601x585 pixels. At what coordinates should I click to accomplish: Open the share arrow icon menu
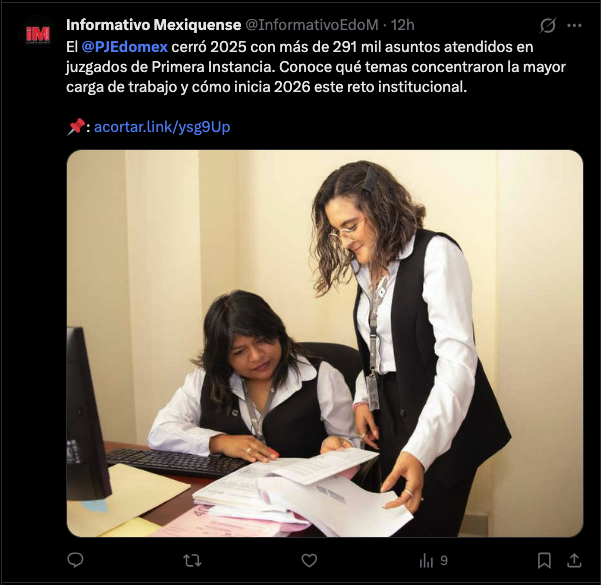click(574, 560)
